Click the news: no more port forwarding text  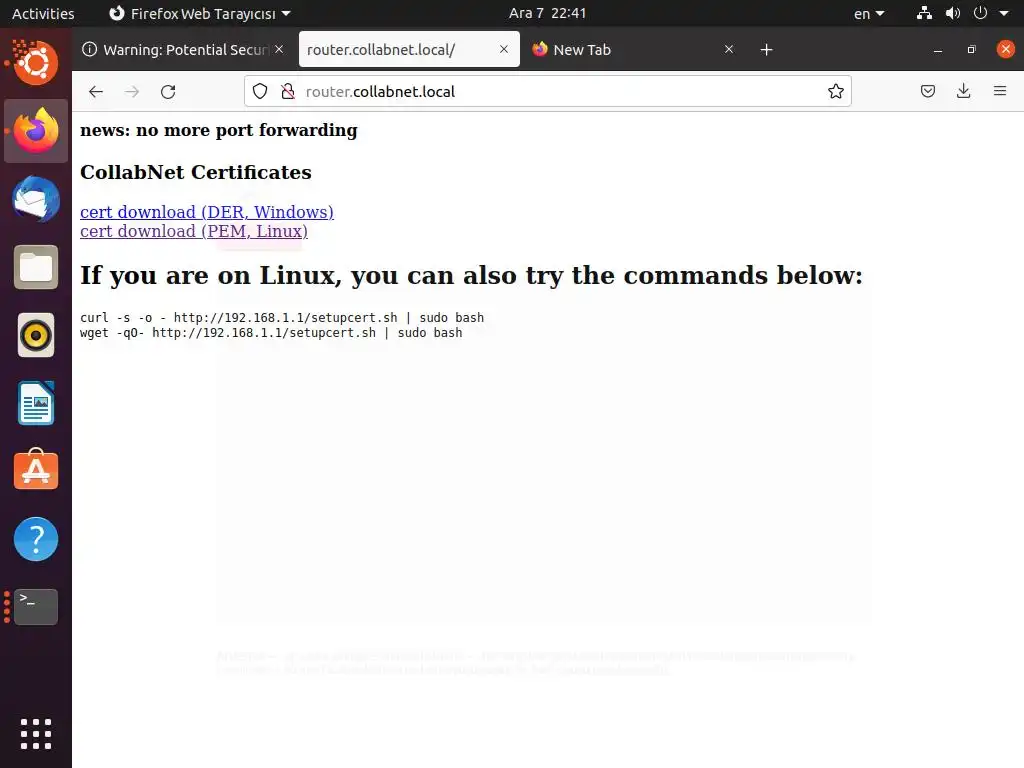click(x=219, y=131)
